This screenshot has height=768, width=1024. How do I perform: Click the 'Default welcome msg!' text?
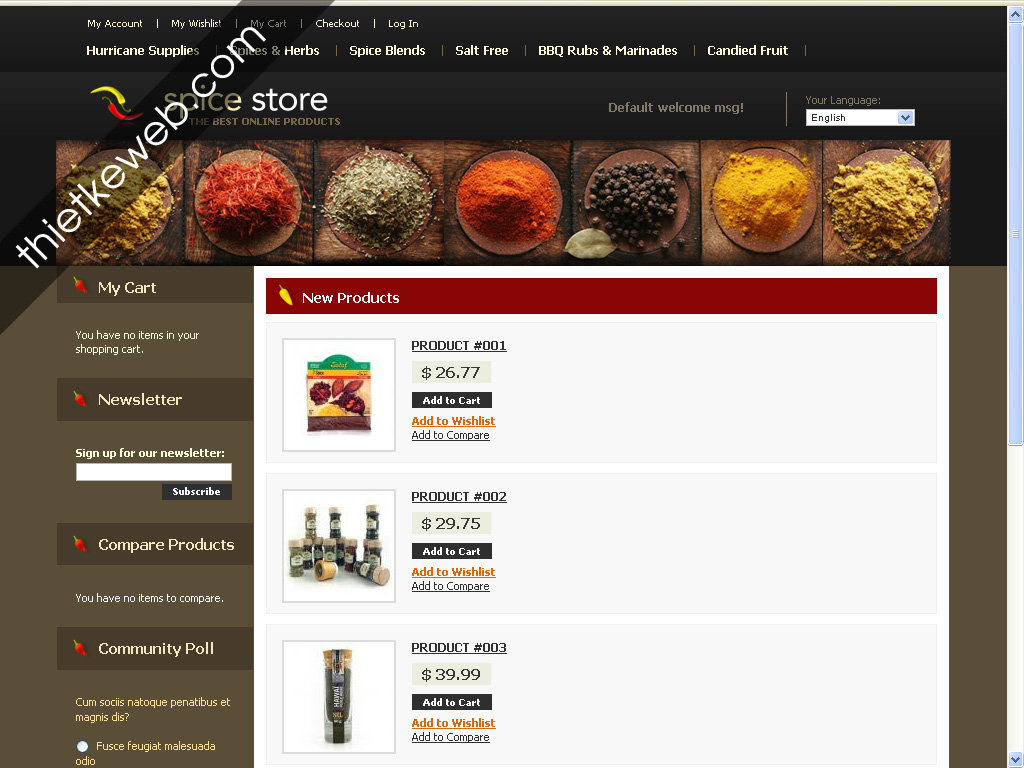(x=676, y=108)
